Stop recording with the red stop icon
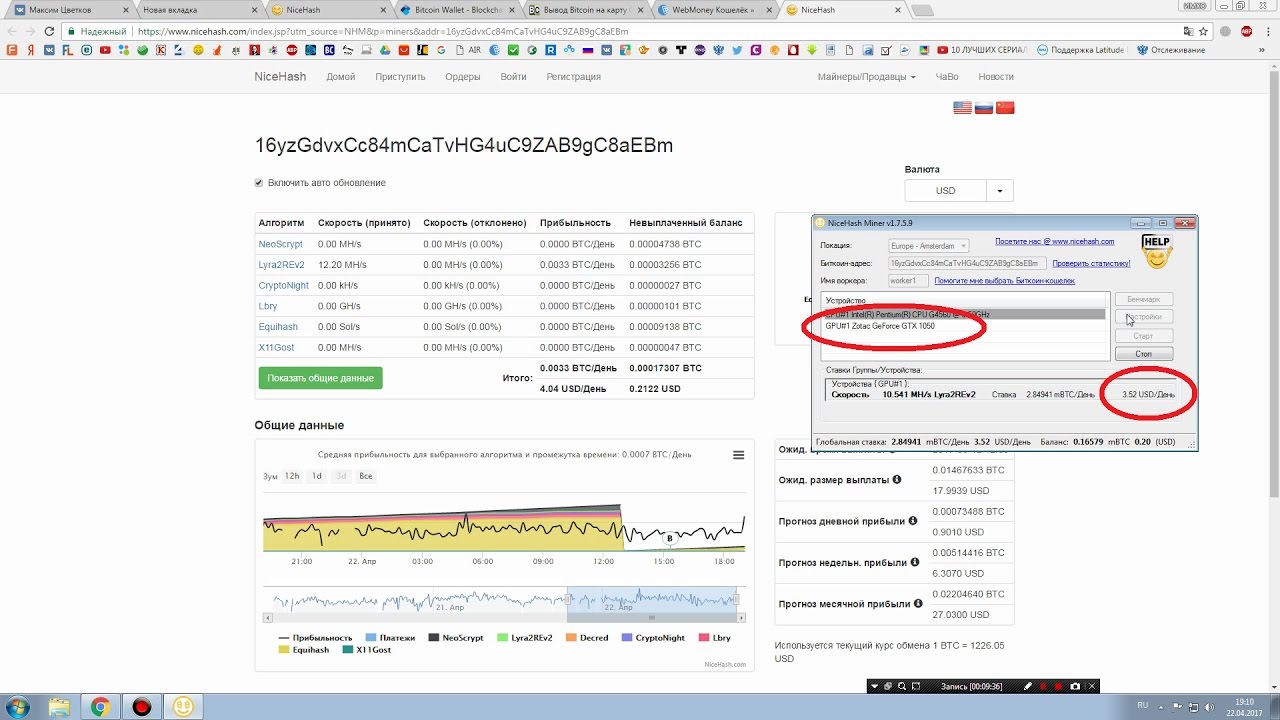The width and height of the screenshot is (1280, 720). click(1058, 686)
